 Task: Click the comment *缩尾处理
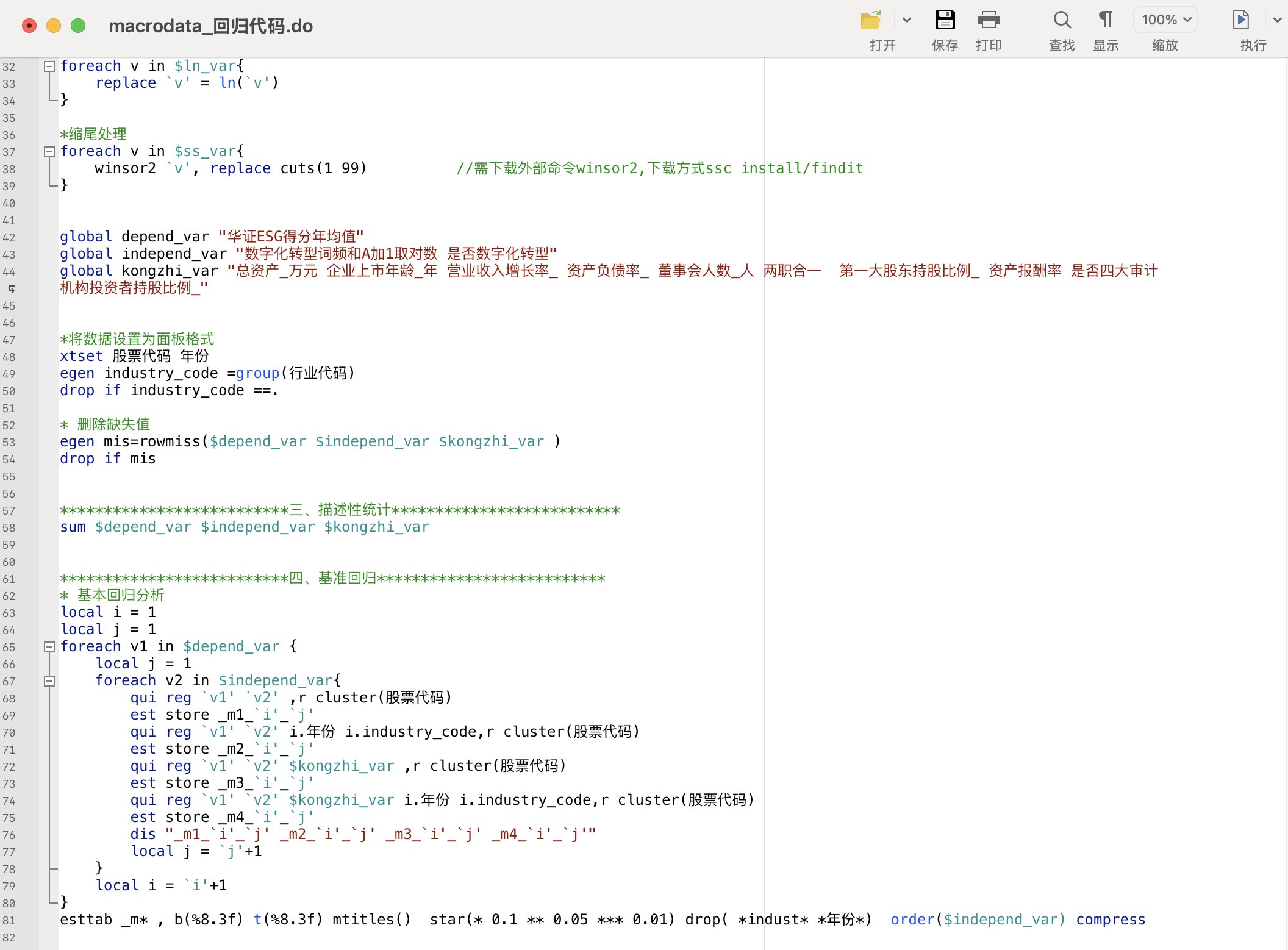tap(93, 134)
